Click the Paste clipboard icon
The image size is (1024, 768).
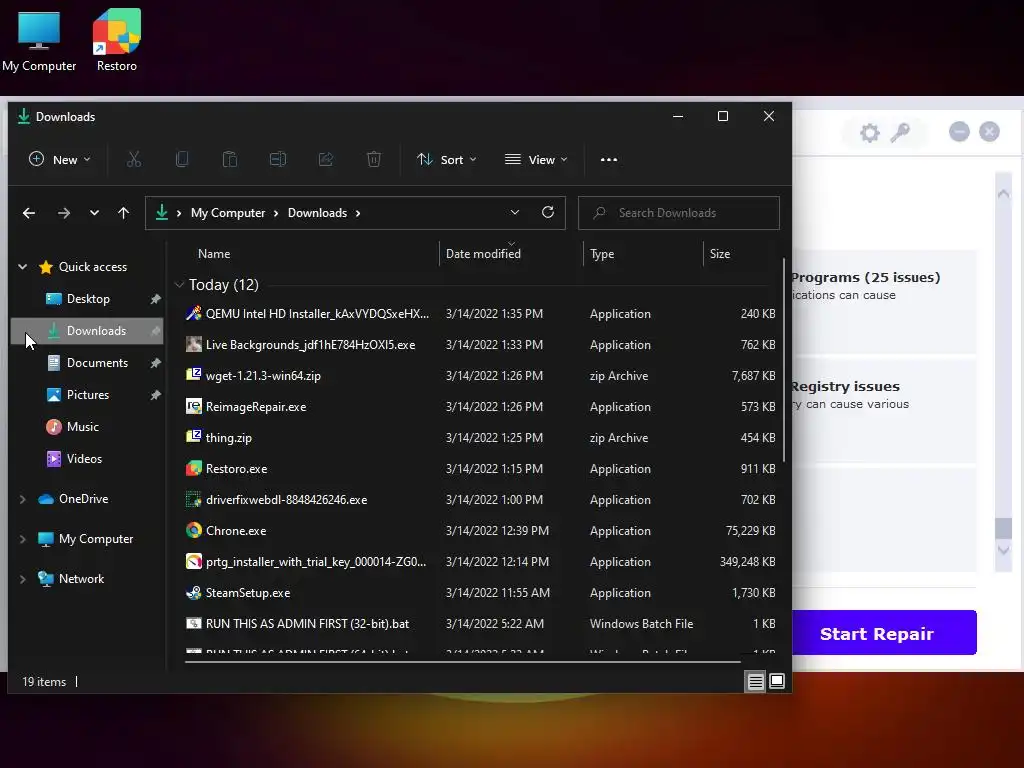(230, 159)
